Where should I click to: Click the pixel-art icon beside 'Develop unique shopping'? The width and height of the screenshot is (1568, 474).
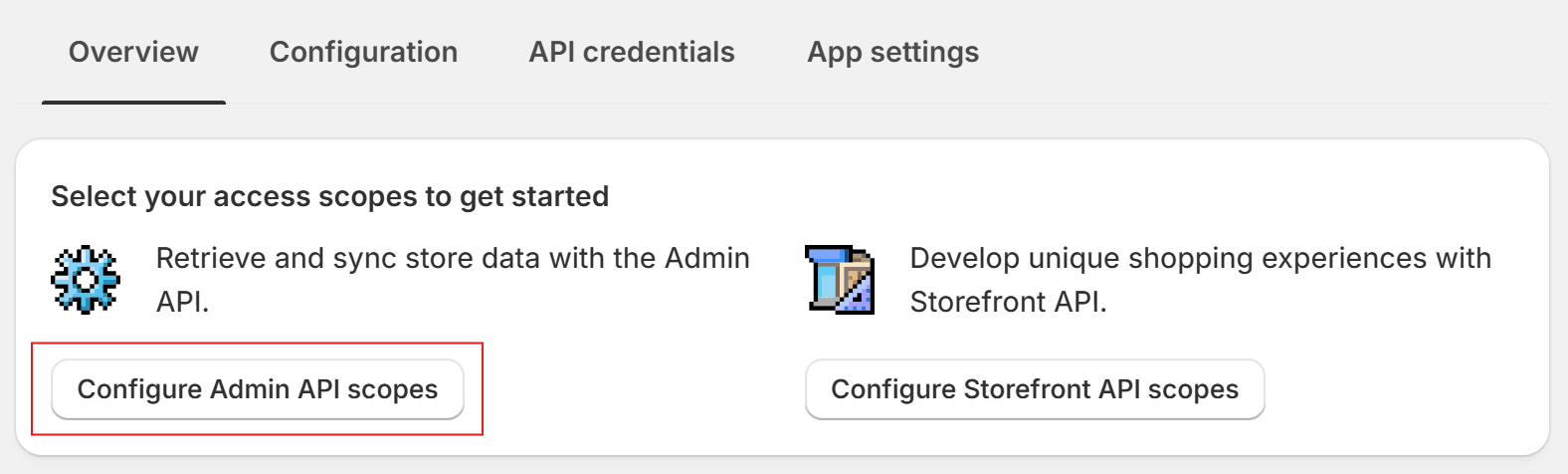click(x=840, y=280)
